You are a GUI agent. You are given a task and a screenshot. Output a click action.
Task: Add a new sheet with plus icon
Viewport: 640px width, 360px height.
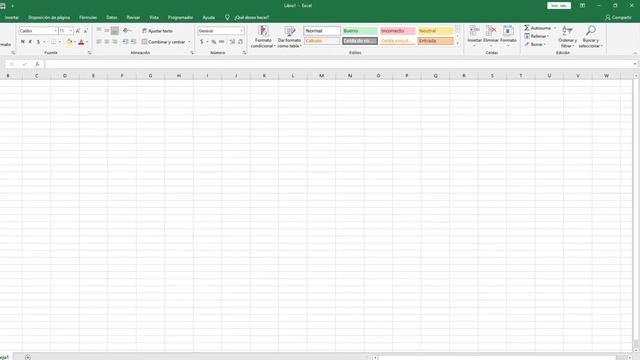tap(28, 357)
